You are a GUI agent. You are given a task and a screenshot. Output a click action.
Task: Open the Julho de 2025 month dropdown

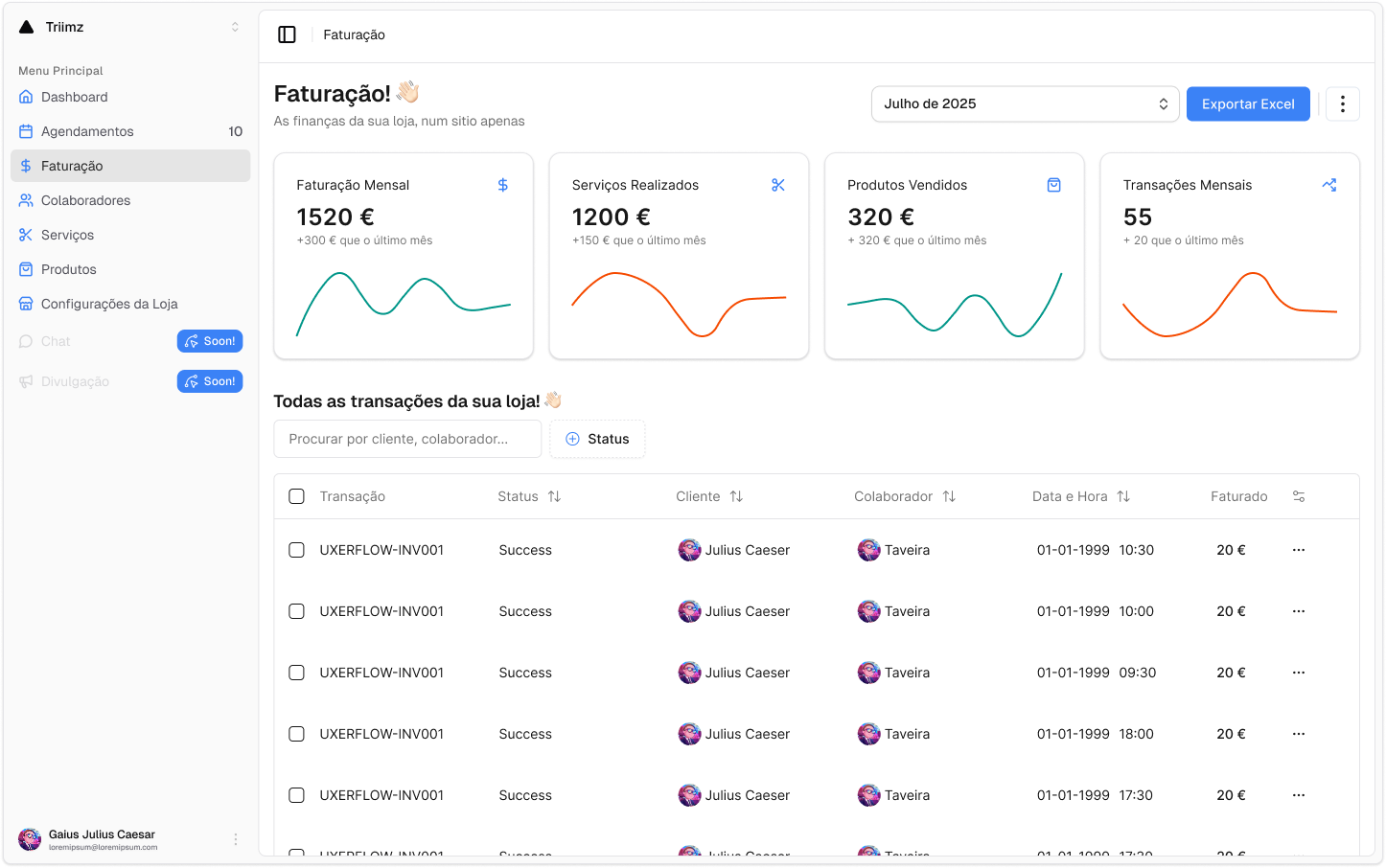point(1025,104)
